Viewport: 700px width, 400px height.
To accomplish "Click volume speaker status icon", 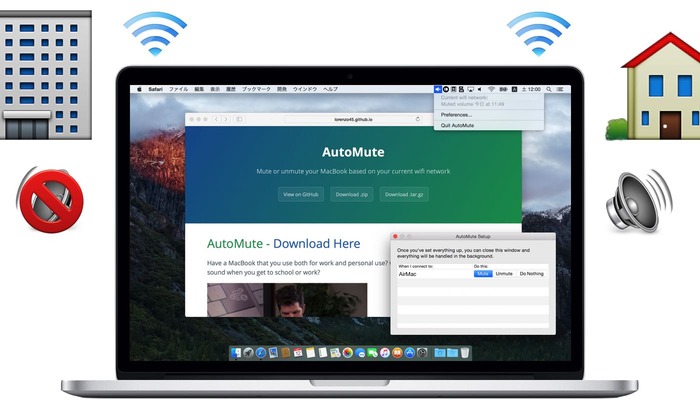I will 479,89.
